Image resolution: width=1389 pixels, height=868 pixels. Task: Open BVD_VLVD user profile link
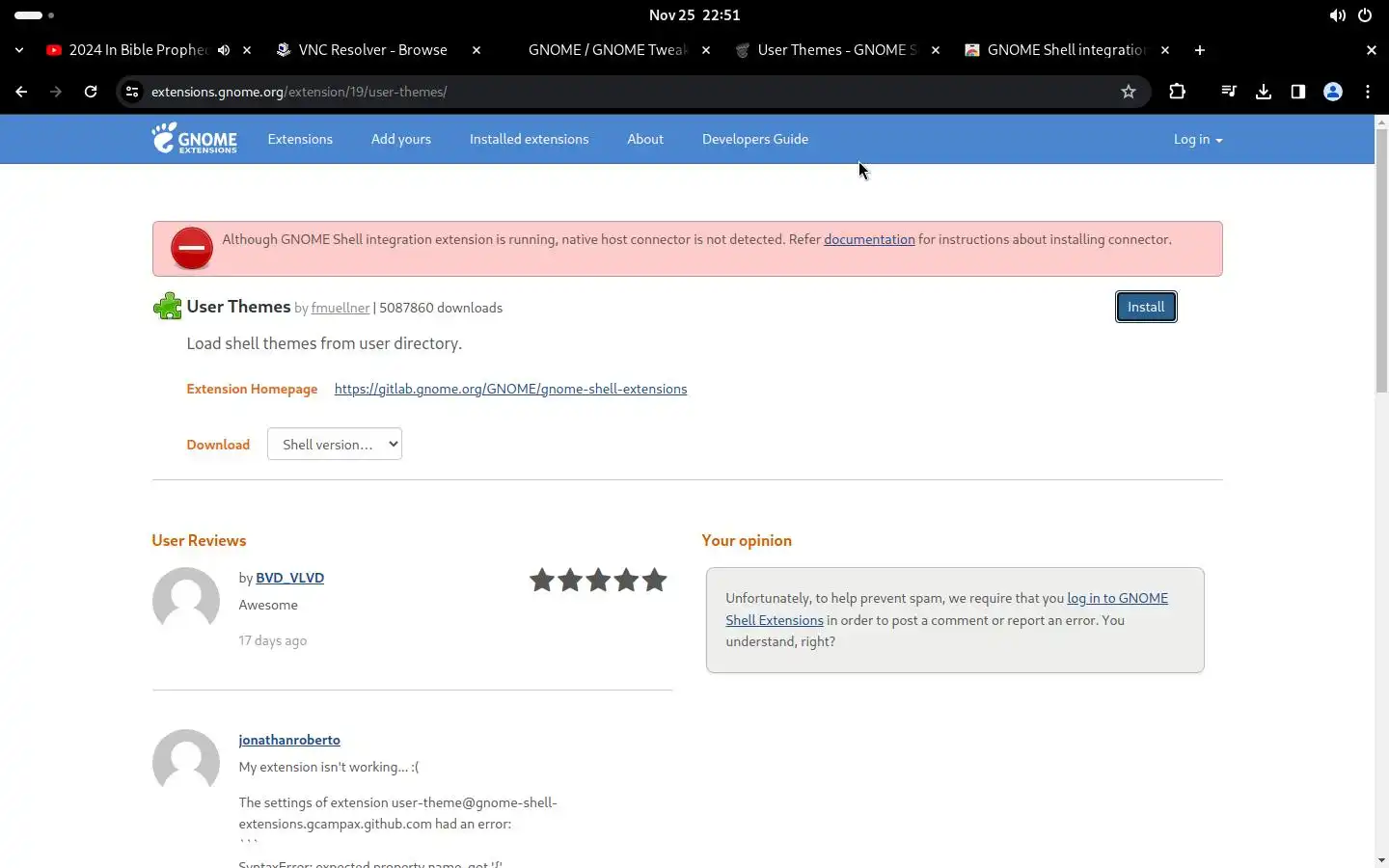pos(289,578)
